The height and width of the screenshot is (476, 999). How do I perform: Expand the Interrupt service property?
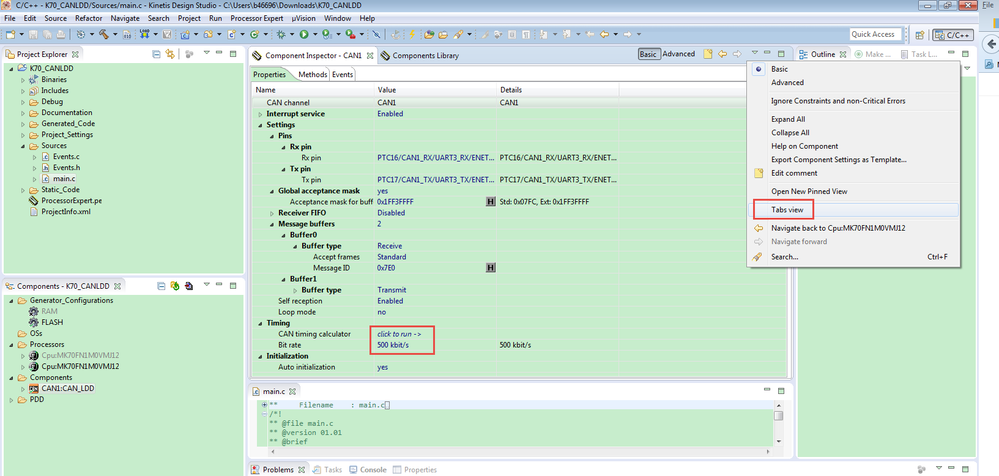260,114
